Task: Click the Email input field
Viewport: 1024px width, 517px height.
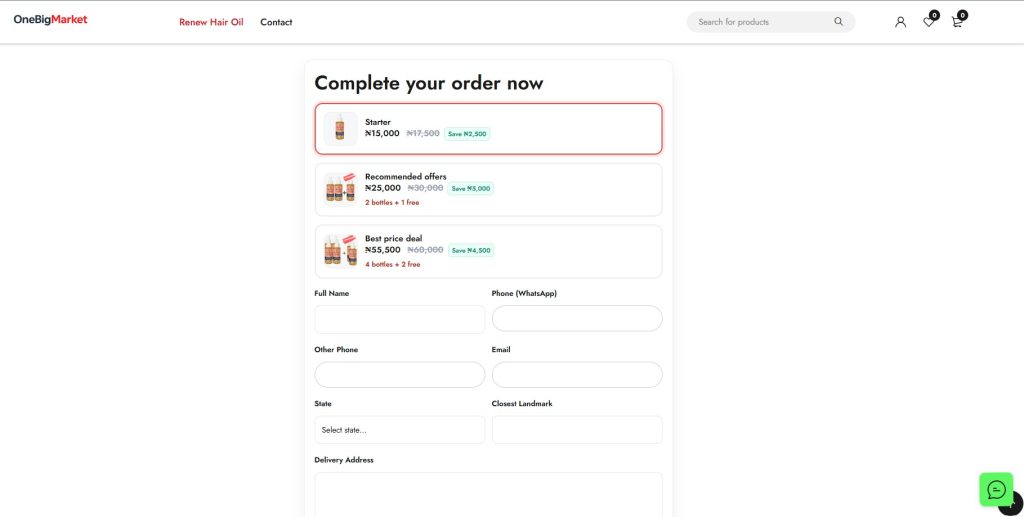Action: coord(576,375)
